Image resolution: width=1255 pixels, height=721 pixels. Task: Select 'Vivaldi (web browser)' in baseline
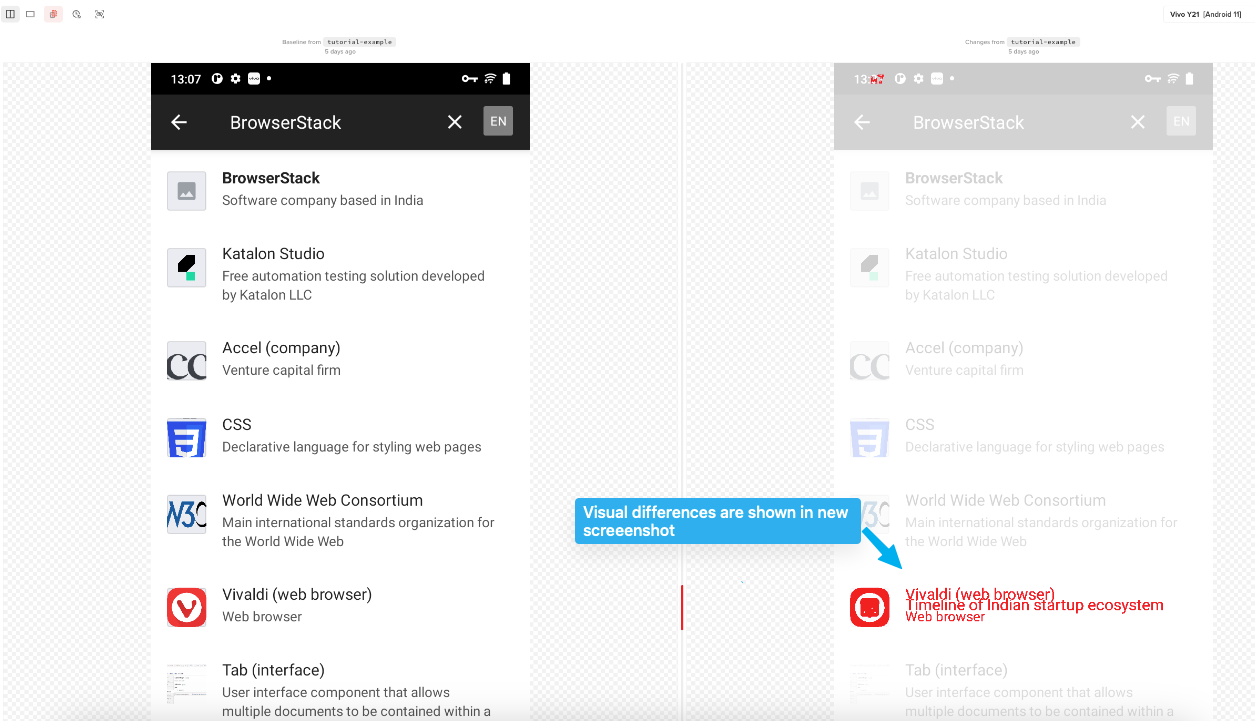297,594
